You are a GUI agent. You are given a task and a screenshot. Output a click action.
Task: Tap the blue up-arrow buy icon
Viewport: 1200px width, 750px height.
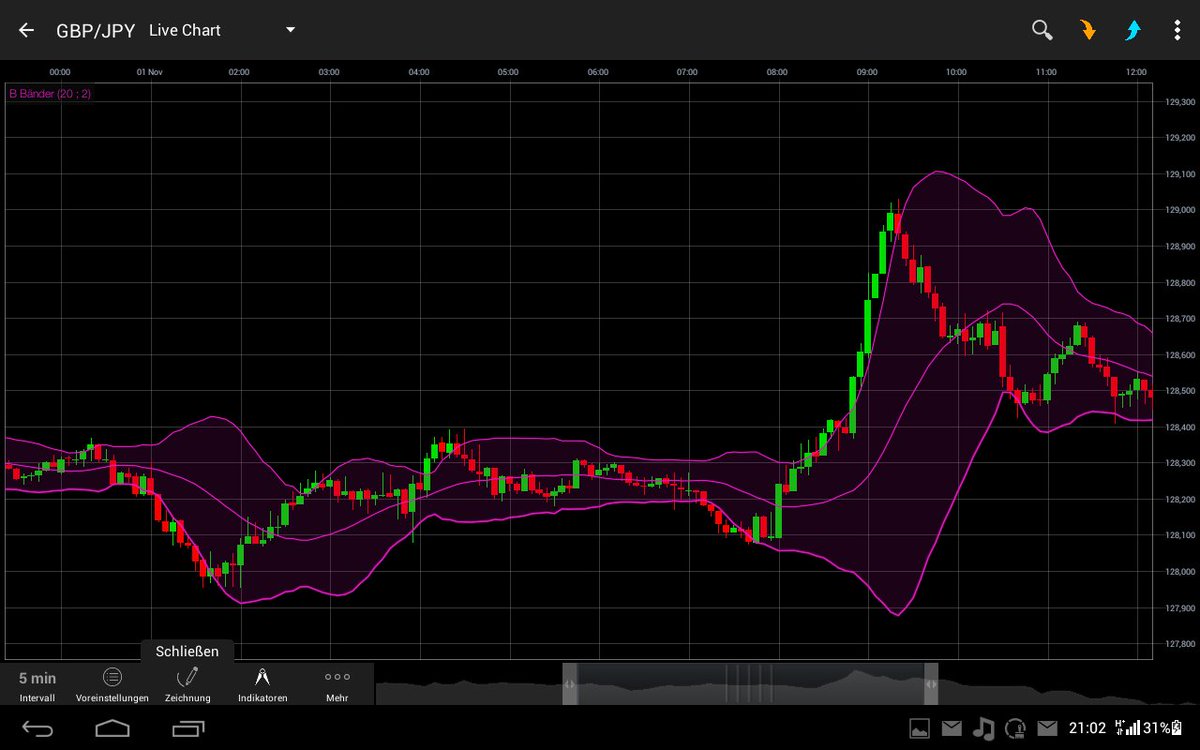(1132, 30)
